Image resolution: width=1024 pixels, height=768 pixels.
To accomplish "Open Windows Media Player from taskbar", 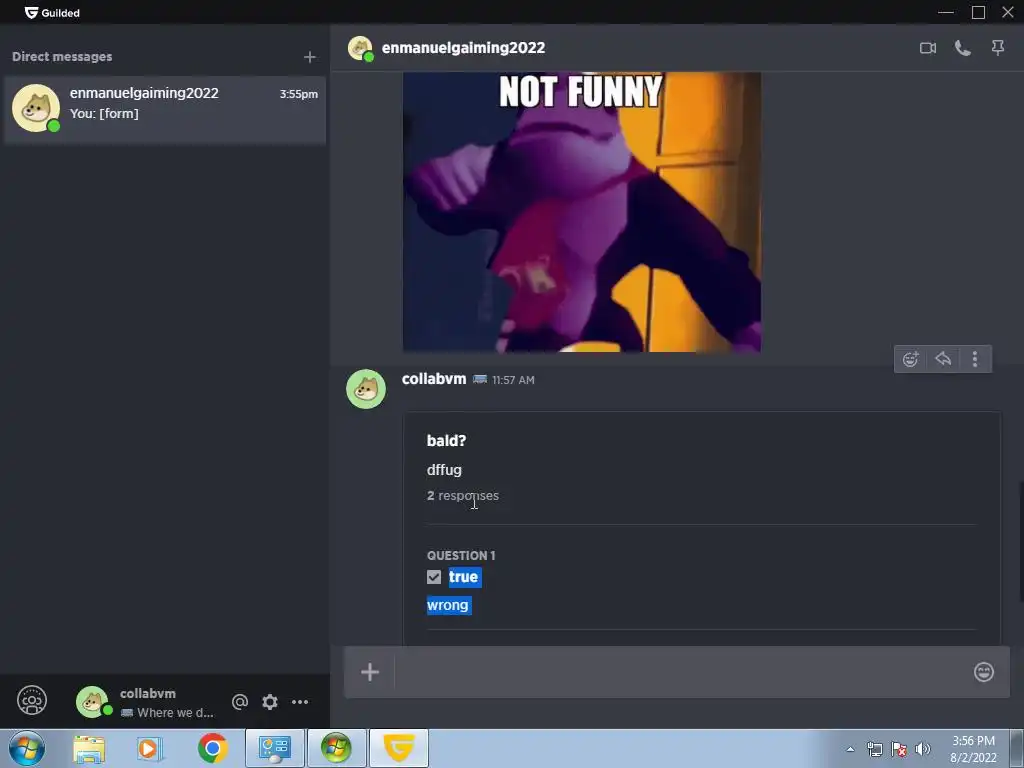I will coord(149,748).
